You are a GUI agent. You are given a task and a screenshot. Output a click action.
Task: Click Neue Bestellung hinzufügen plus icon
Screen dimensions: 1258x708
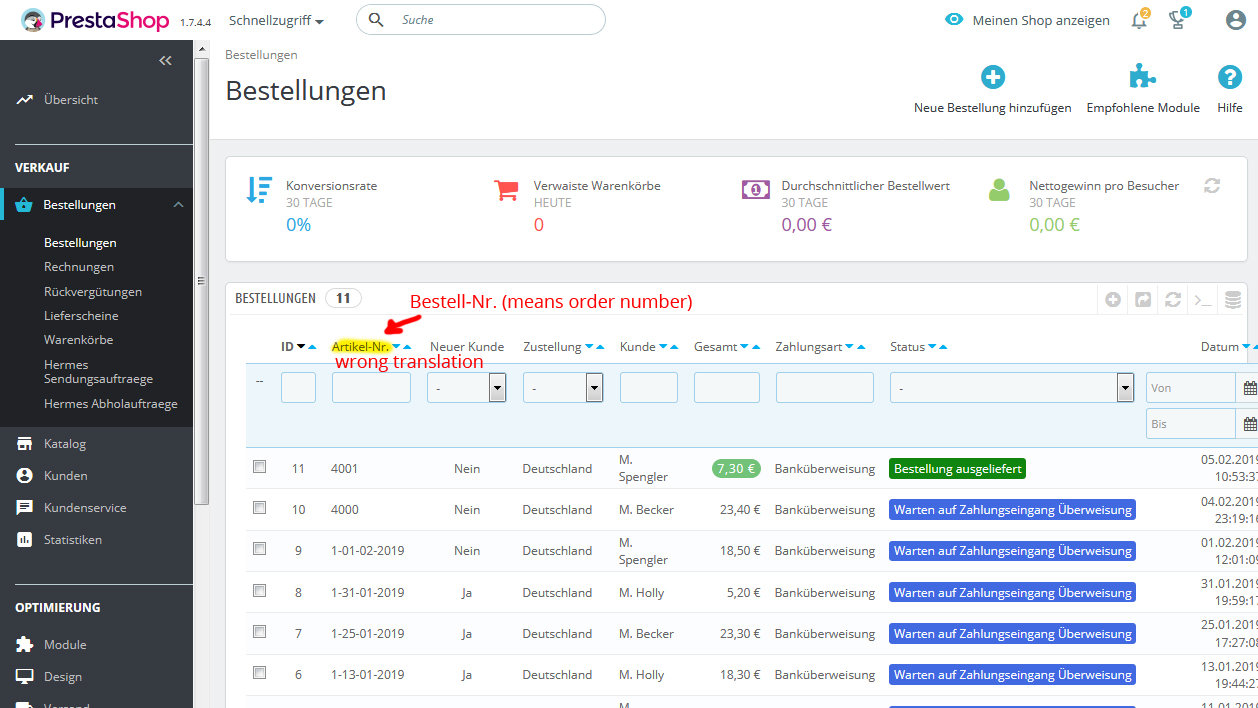click(992, 77)
